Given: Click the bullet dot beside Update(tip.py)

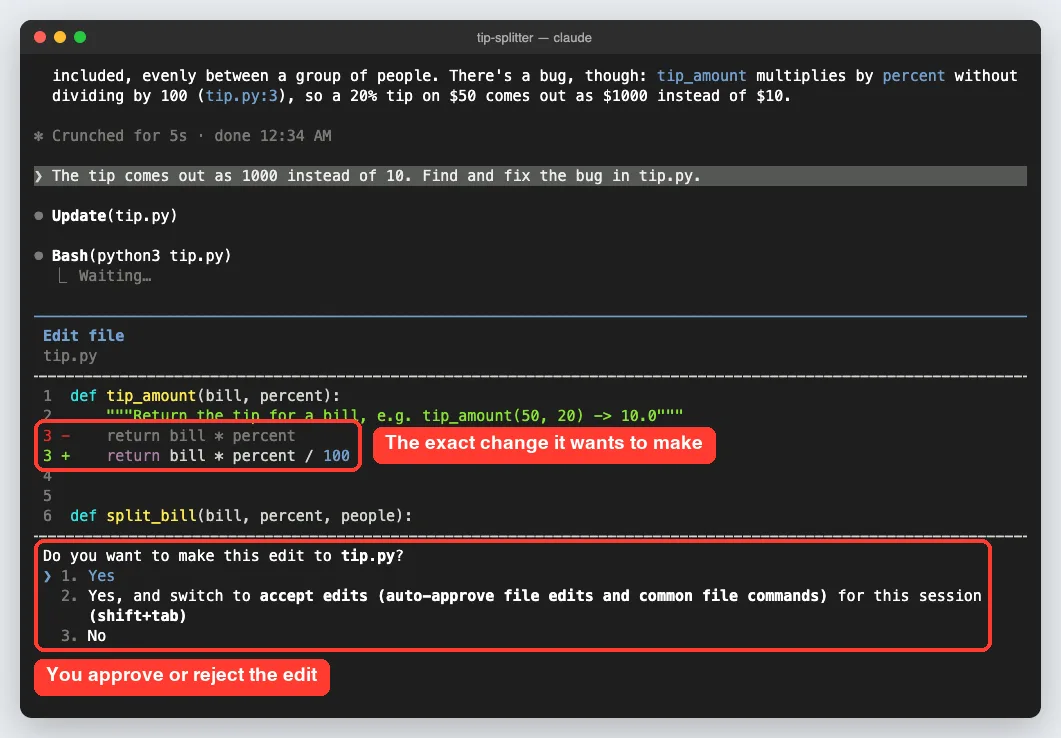Looking at the screenshot, I should (x=39, y=216).
